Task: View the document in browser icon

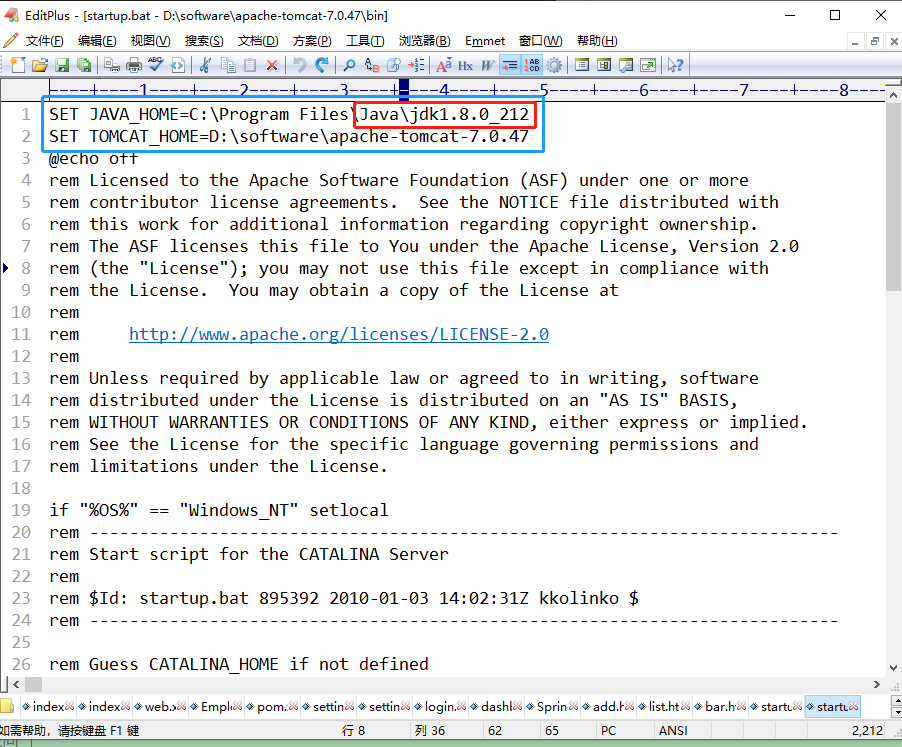Action: coord(178,66)
